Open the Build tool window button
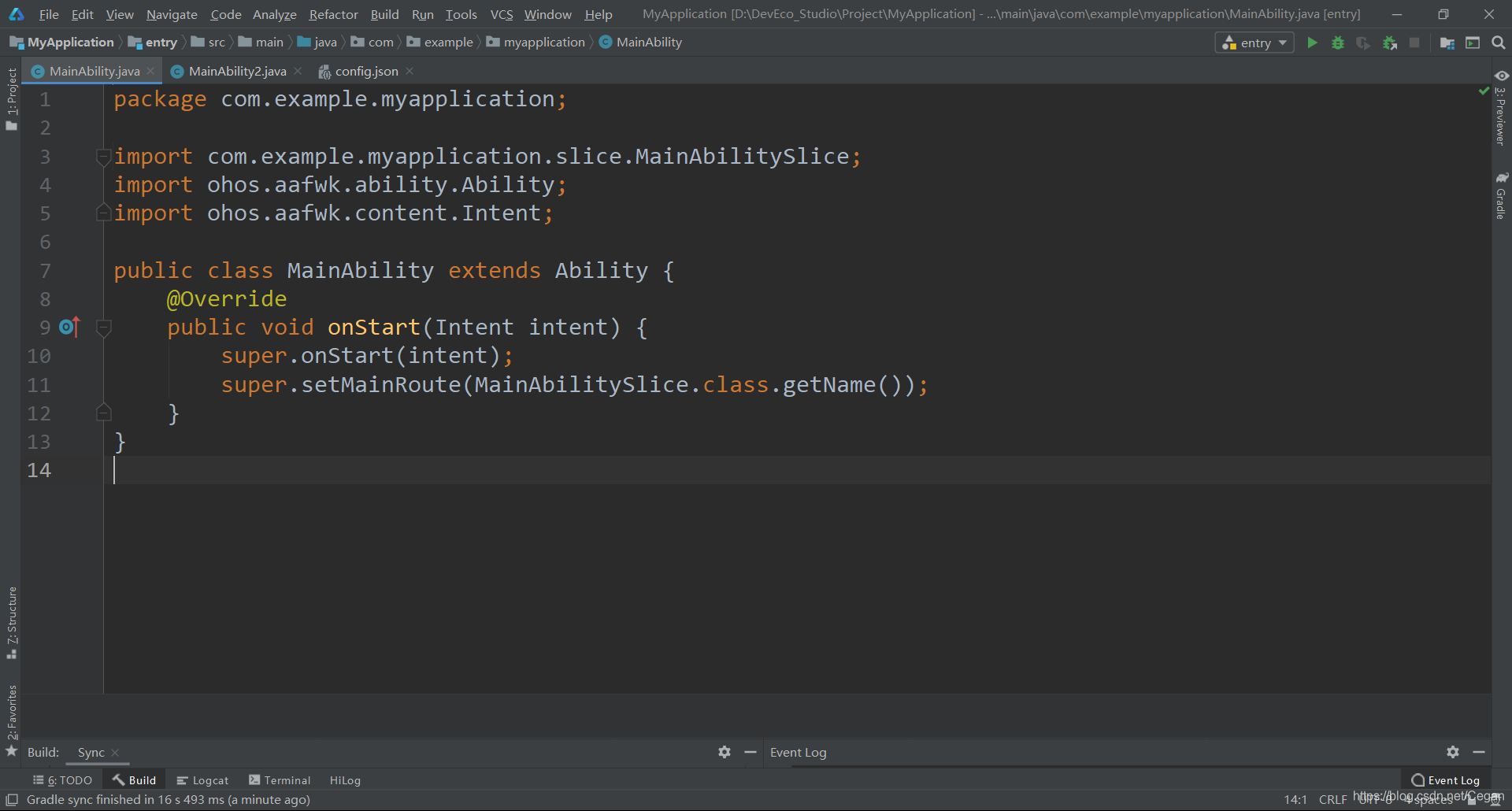Image resolution: width=1512 pixels, height=811 pixels. 134,780
